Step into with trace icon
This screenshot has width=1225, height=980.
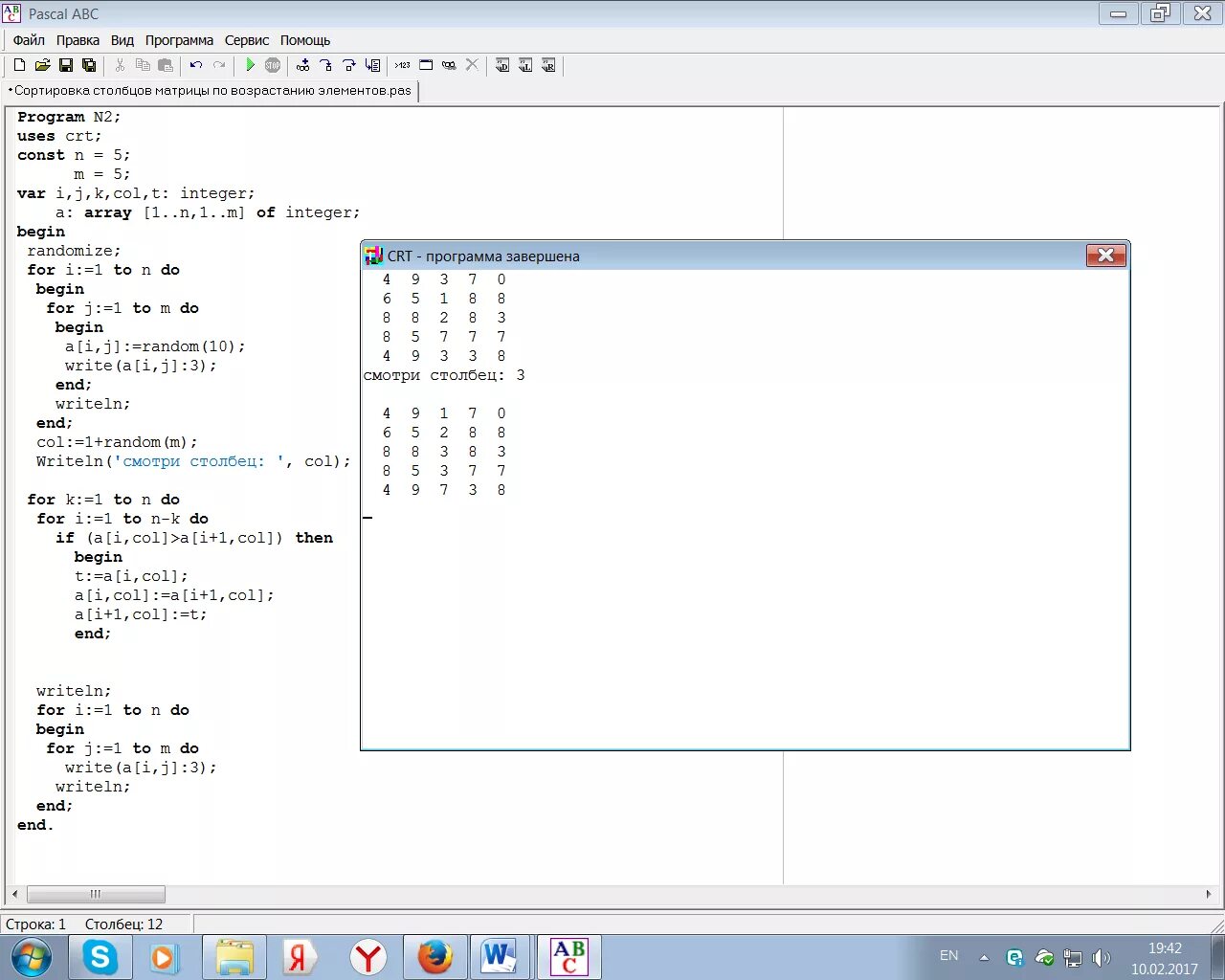326,65
